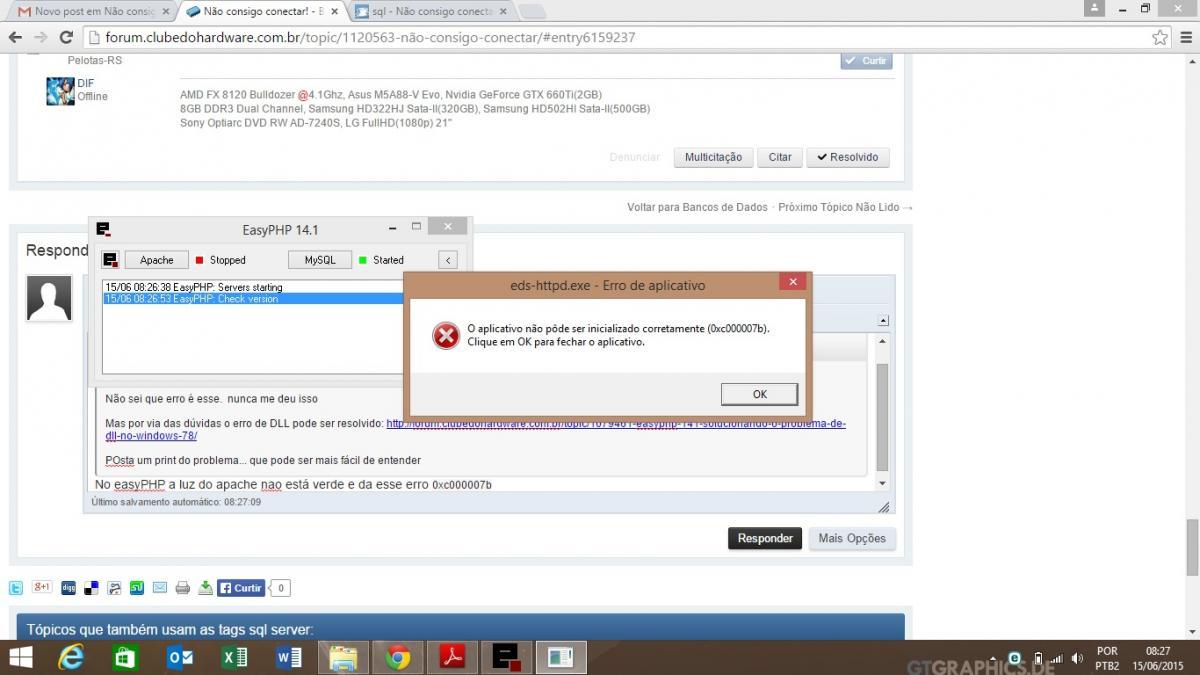Open the Voltar para Bancos de Dados link

(697, 207)
